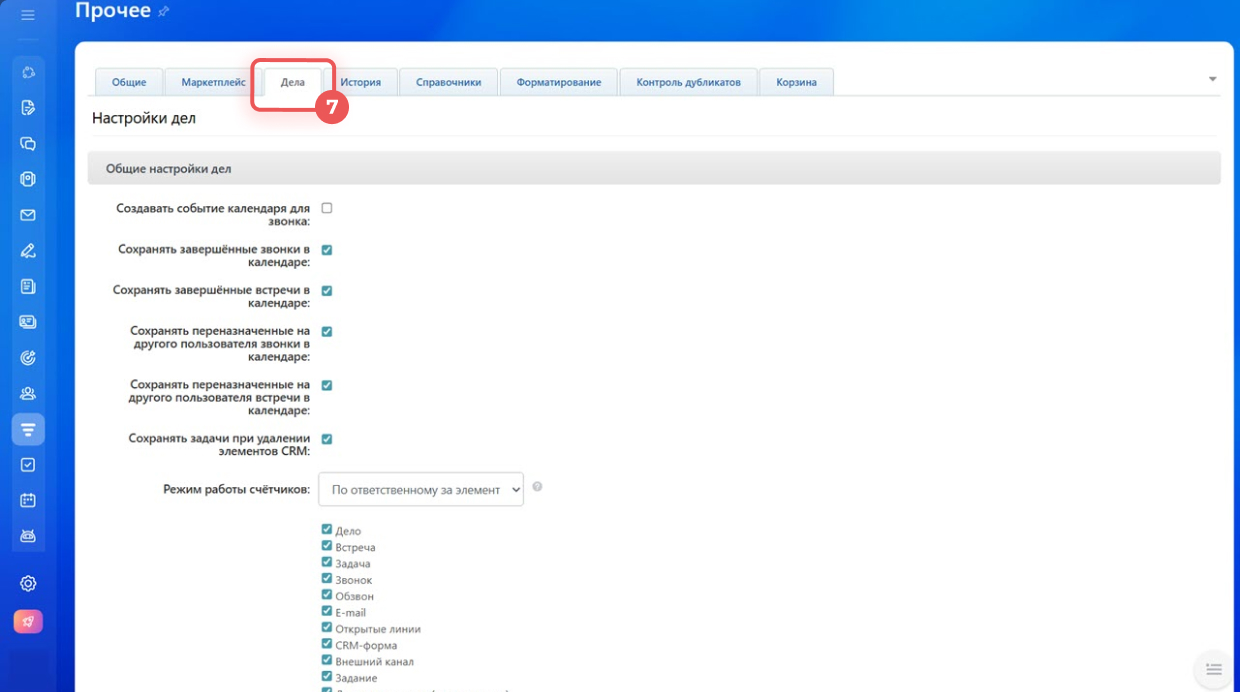This screenshot has width=1240, height=692.
Task: Open the CRM funnel icon in the sidebar
Action: pos(28,430)
